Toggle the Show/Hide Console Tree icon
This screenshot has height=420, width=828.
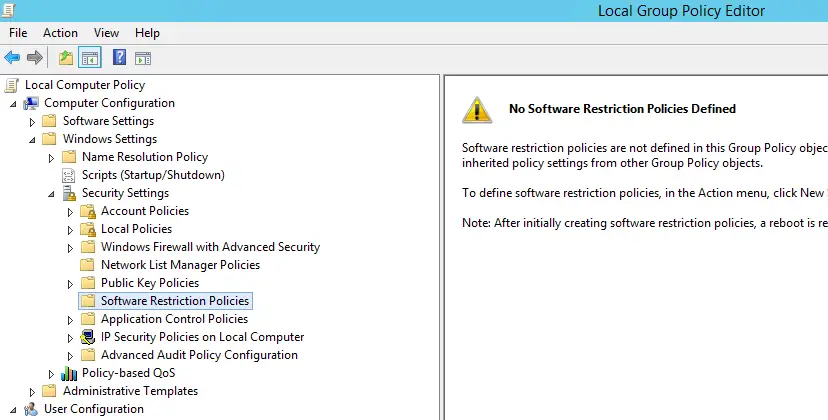tap(90, 58)
